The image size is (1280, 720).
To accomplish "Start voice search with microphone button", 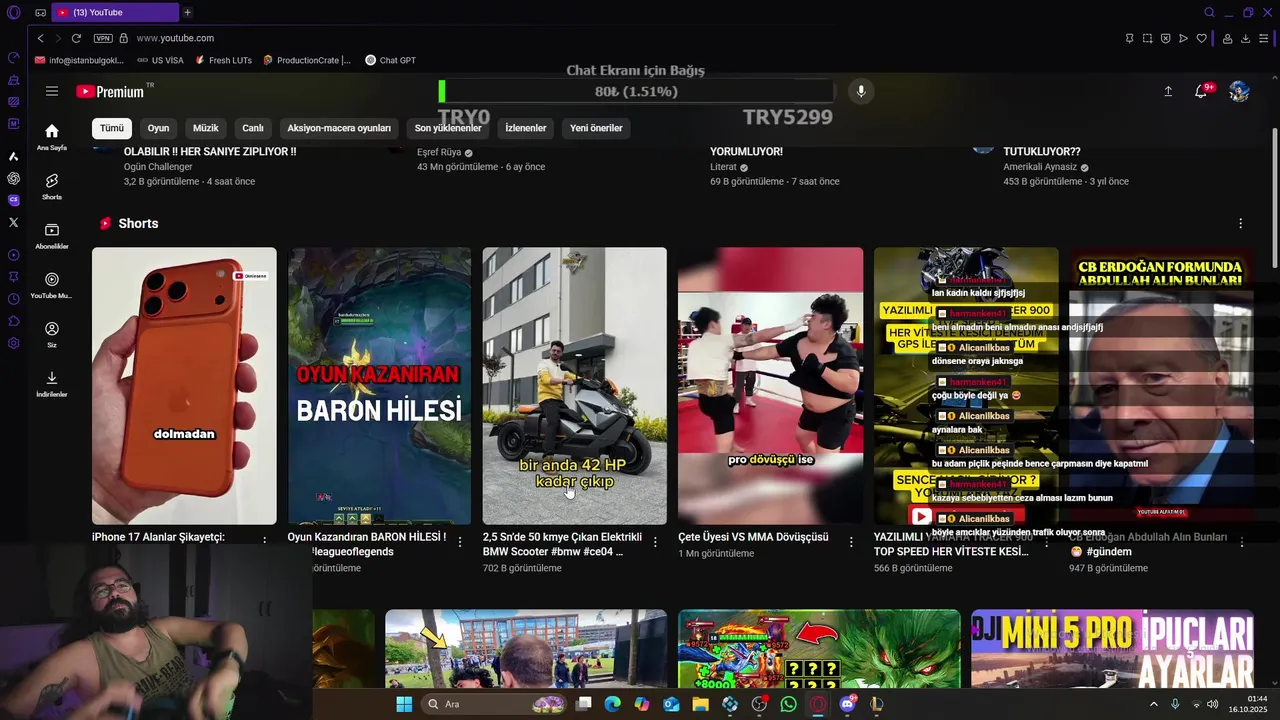I will [x=860, y=91].
